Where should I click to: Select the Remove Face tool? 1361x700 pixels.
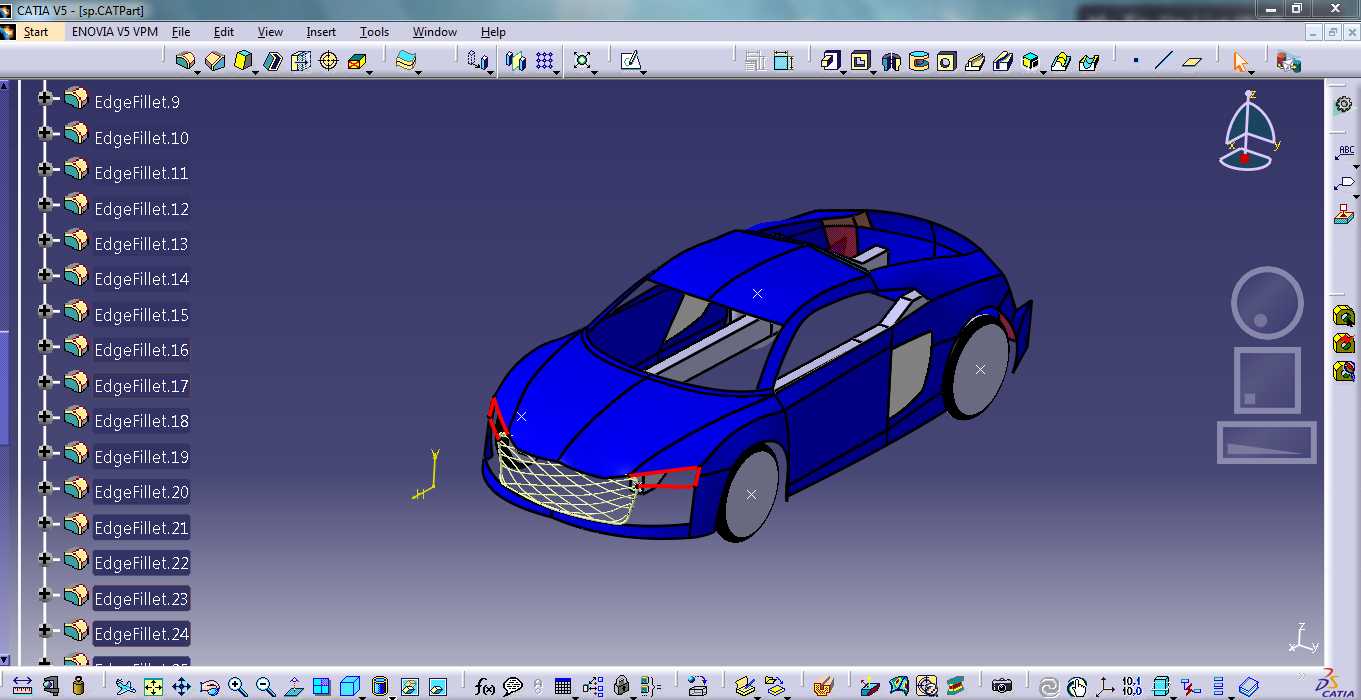pos(356,61)
